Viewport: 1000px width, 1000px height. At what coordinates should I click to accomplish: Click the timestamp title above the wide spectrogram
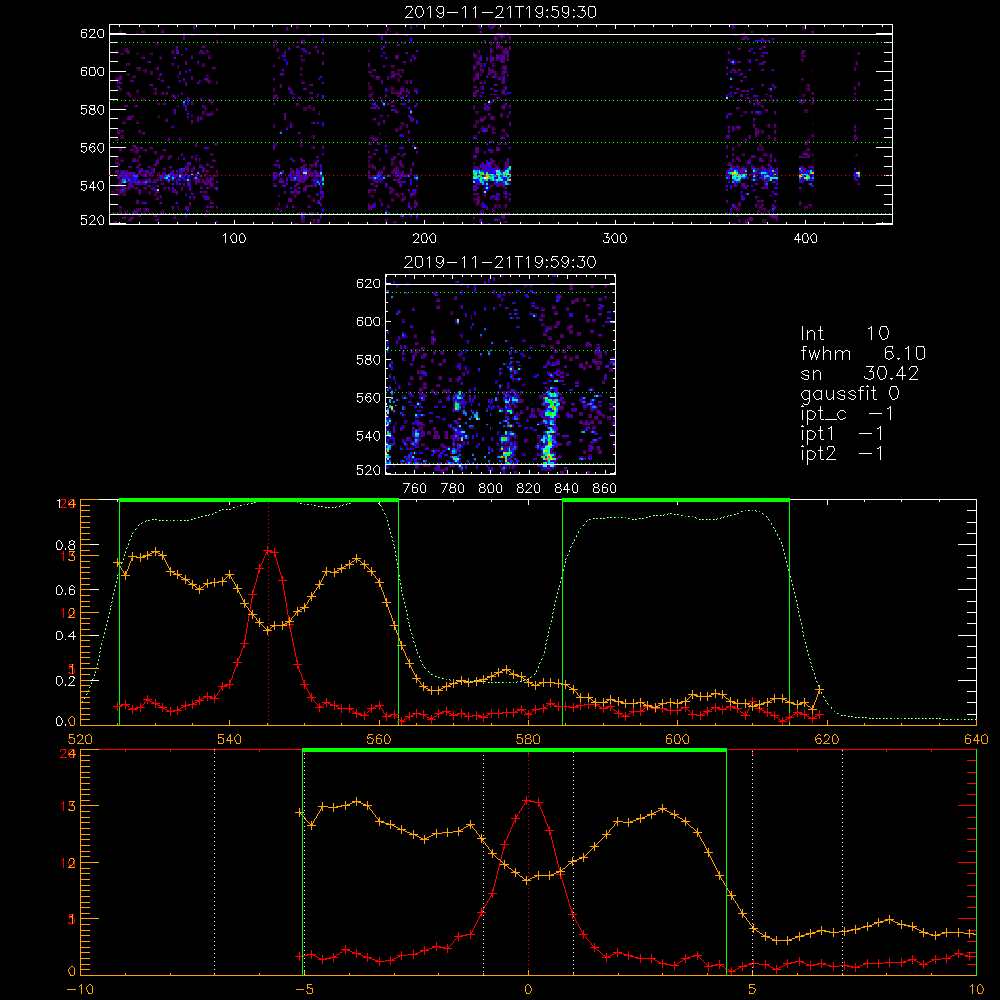[x=500, y=12]
